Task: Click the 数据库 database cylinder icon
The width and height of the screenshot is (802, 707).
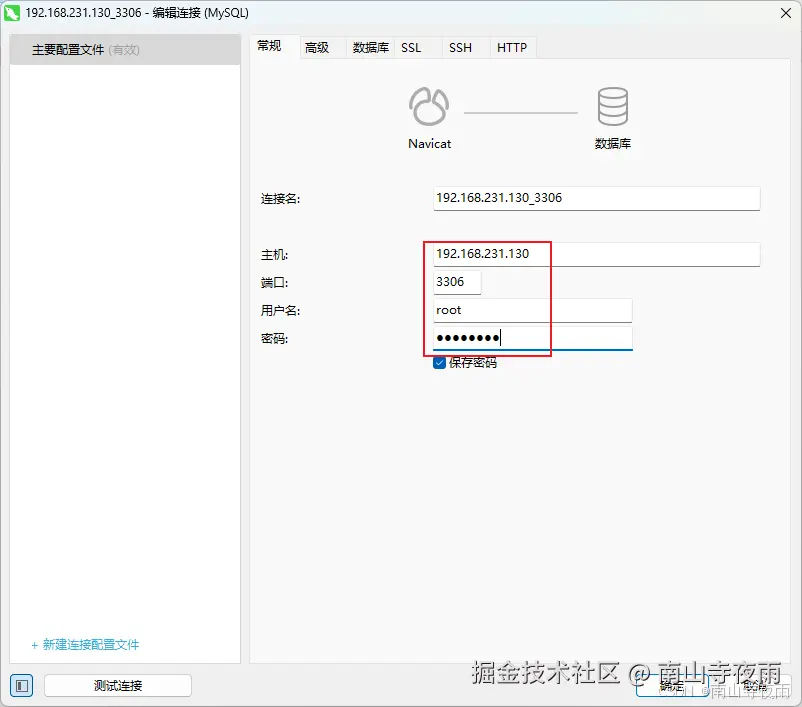Action: click(x=613, y=105)
